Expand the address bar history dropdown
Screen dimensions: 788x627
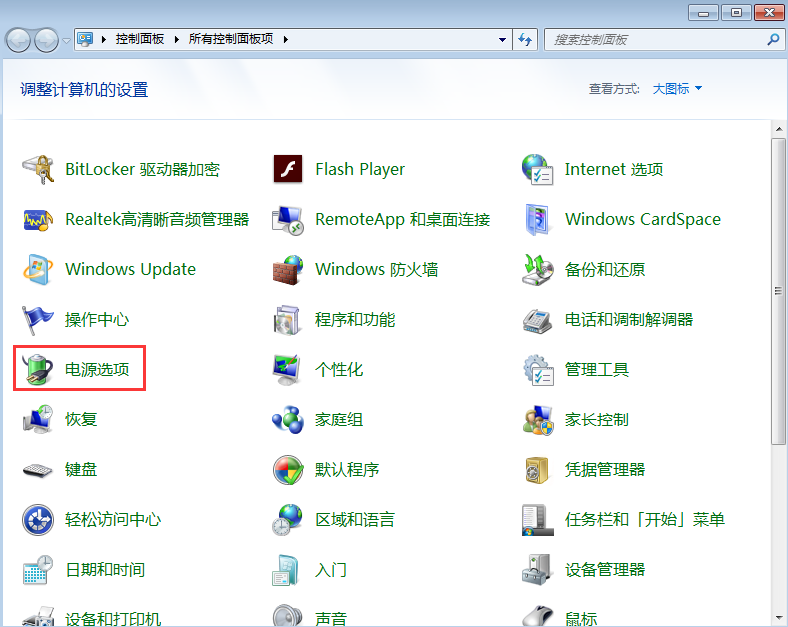pyautogui.click(x=502, y=39)
